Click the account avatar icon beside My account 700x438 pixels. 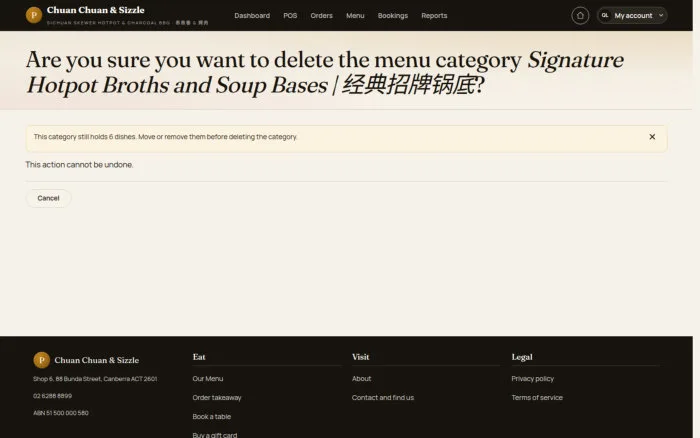[605, 16]
